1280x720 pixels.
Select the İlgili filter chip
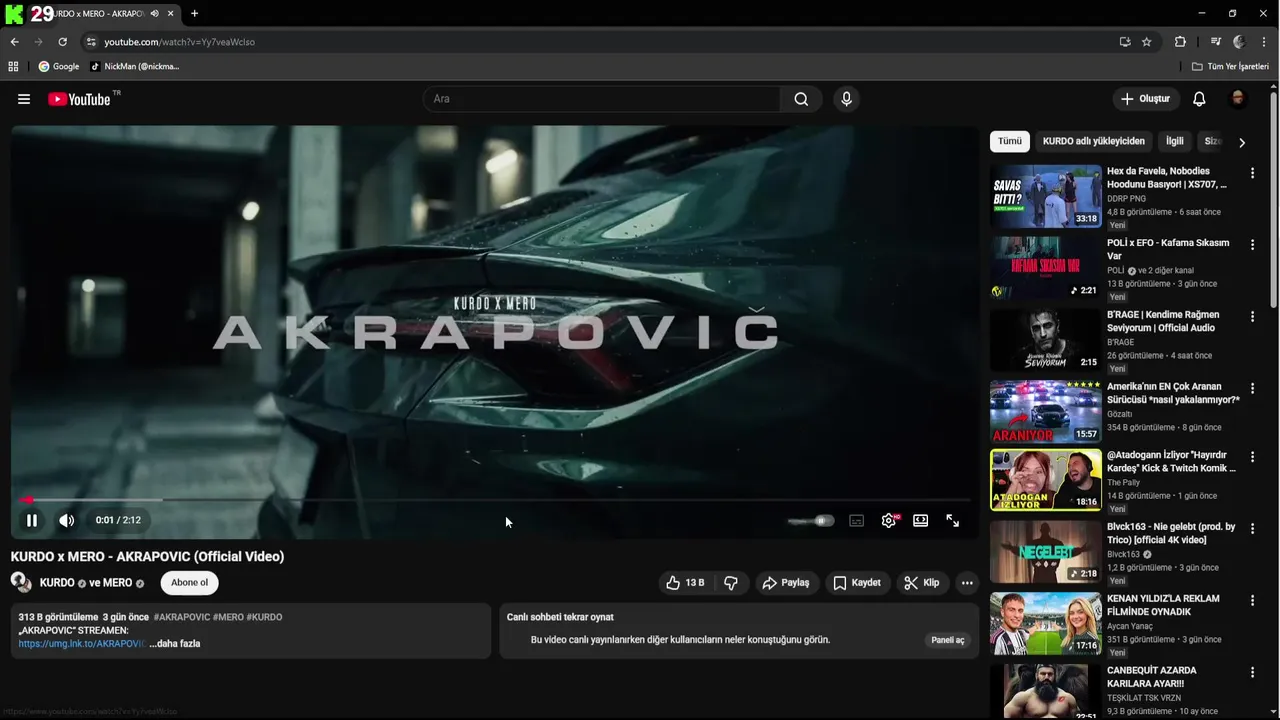click(x=1175, y=141)
